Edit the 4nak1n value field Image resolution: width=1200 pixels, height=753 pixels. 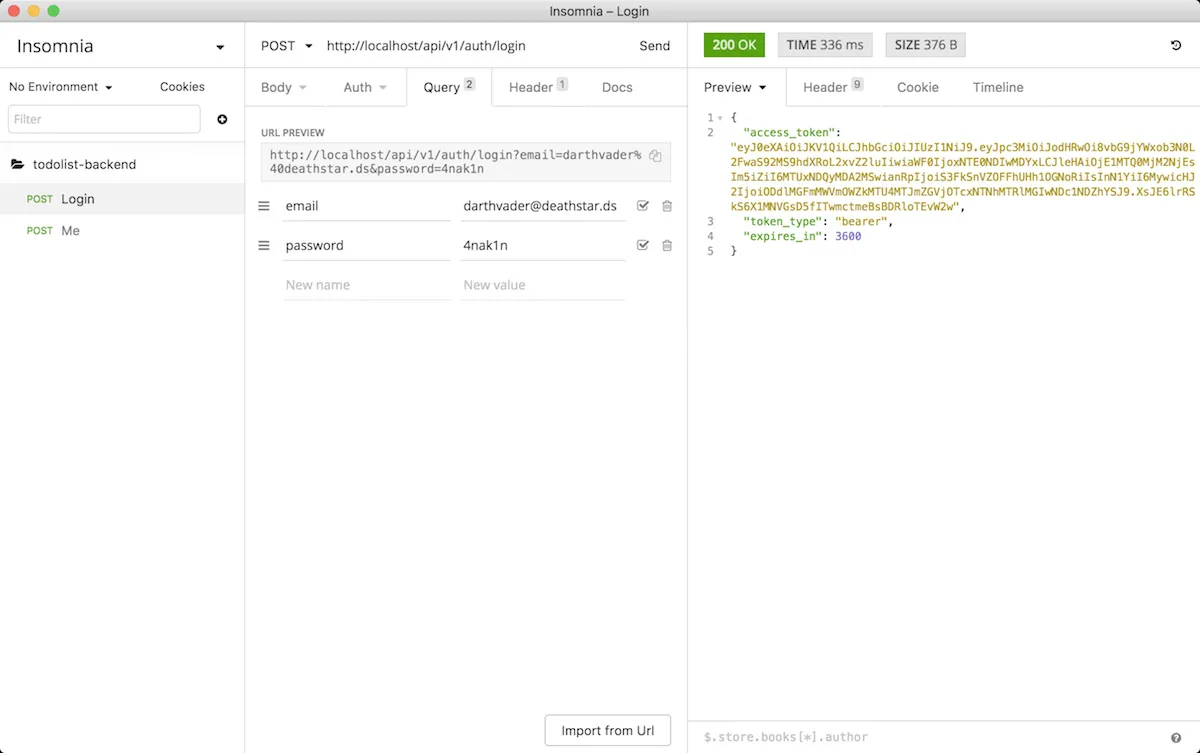pyautogui.click(x=543, y=245)
